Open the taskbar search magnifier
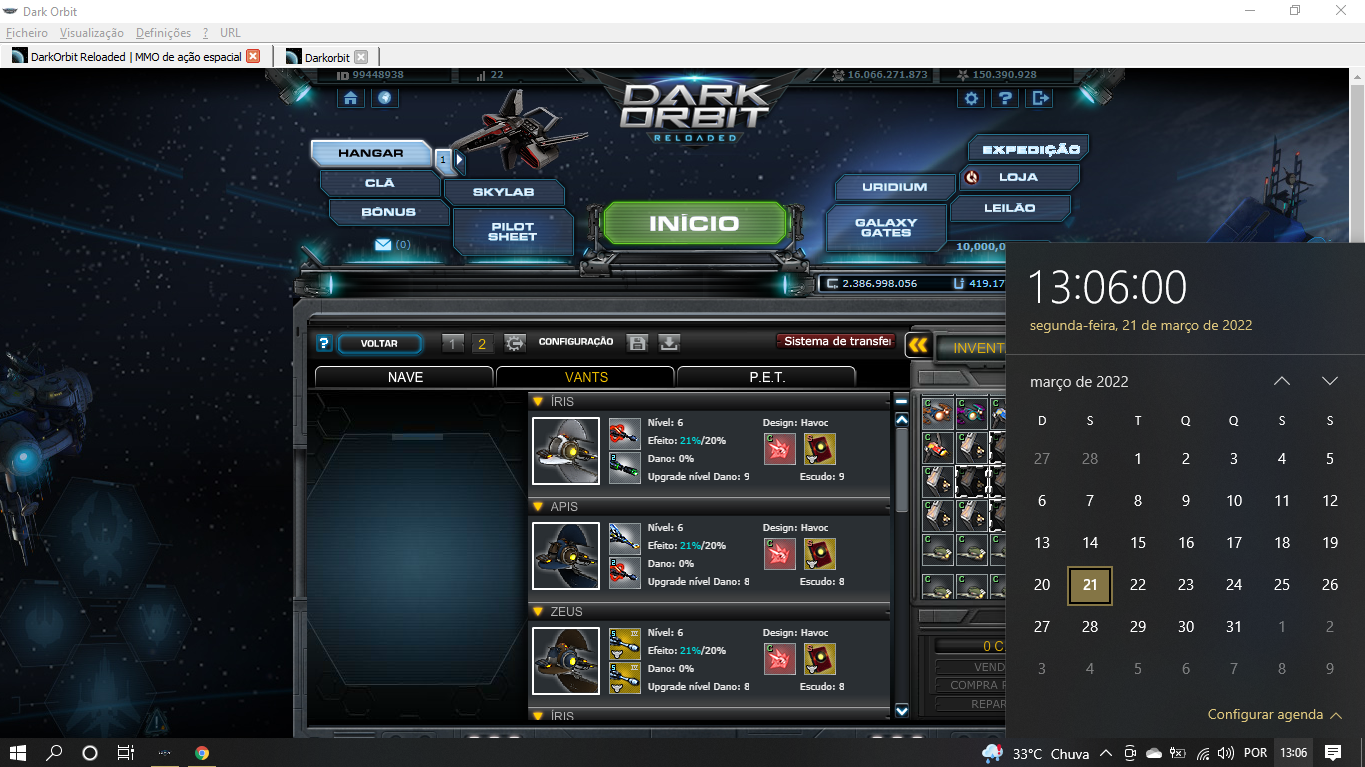 click(x=54, y=753)
